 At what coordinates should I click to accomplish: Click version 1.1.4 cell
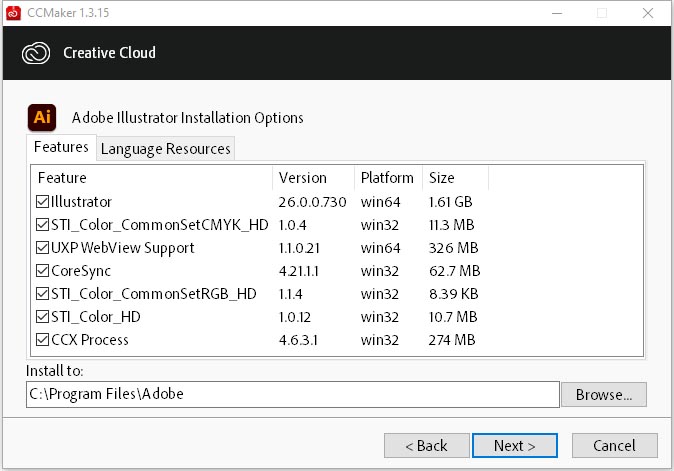click(x=291, y=294)
